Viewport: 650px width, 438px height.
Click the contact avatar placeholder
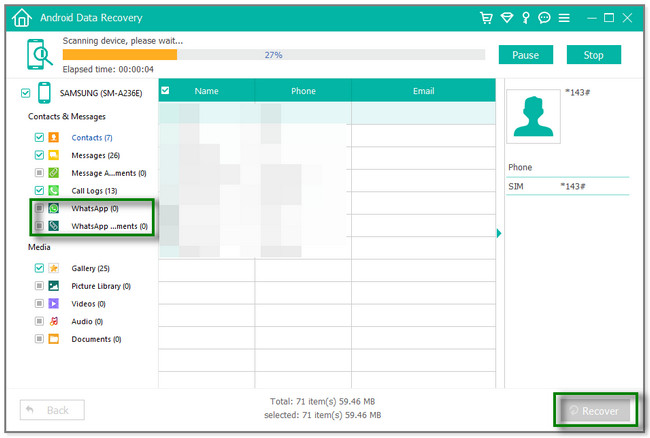(x=534, y=116)
